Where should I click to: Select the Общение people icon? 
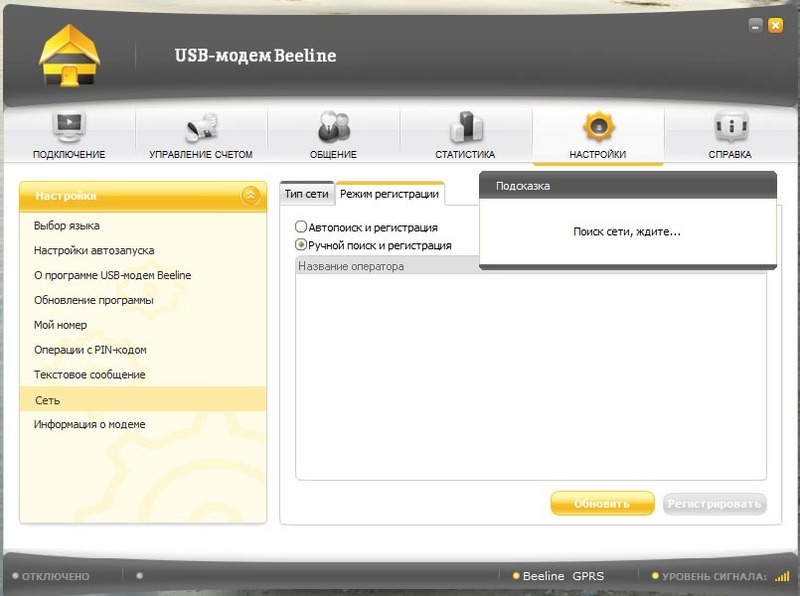pos(334,126)
